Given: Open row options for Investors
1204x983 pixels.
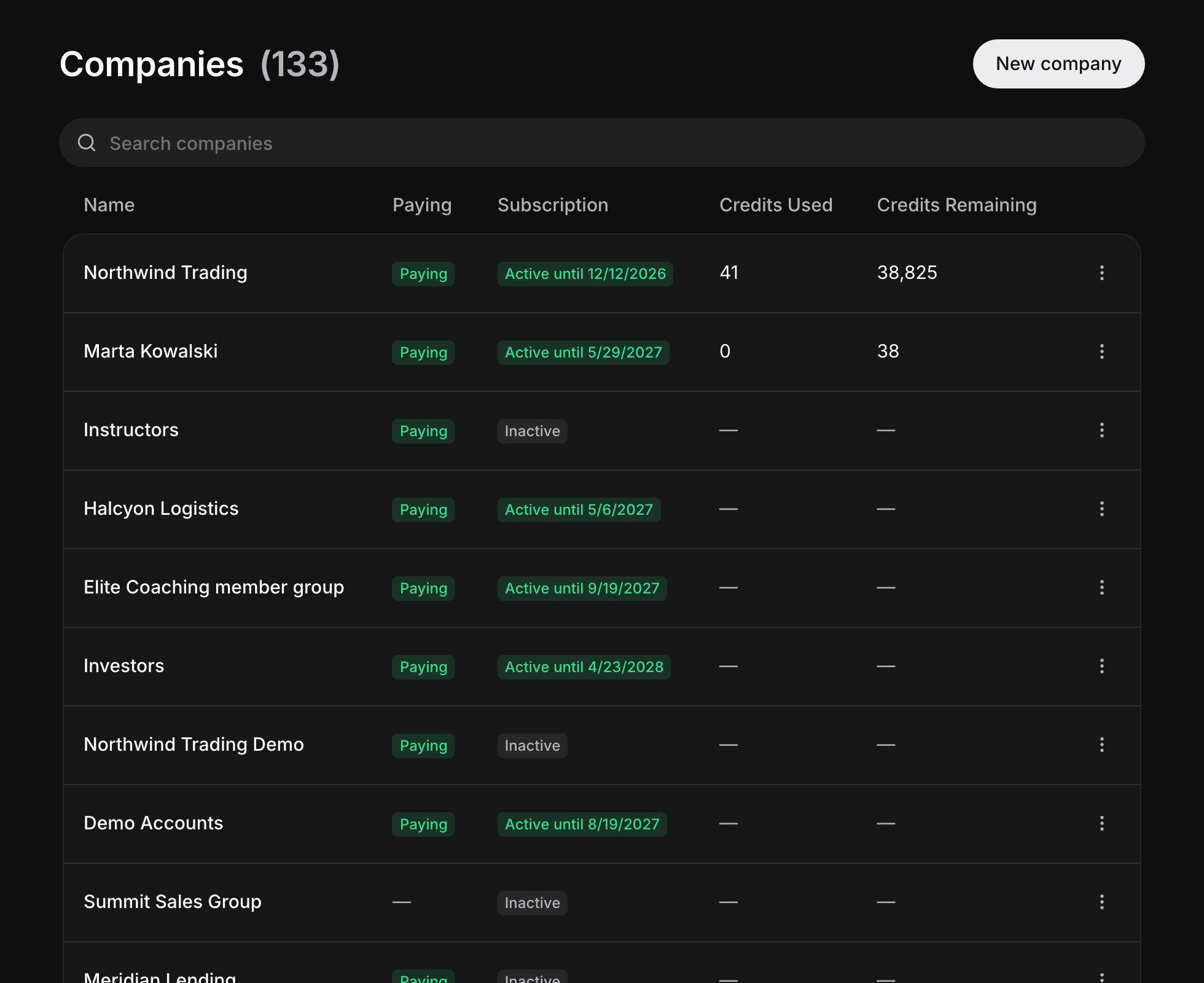Looking at the screenshot, I should [1101, 666].
